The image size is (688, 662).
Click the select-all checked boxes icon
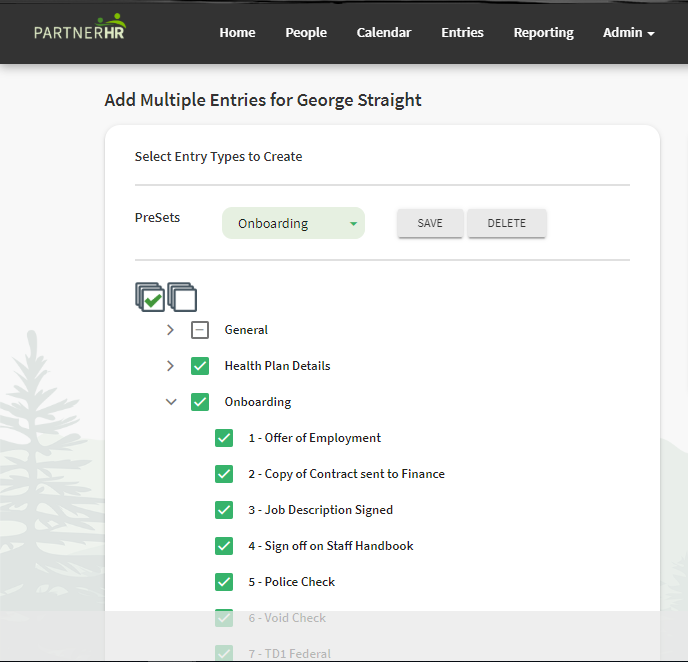[x=150, y=297]
